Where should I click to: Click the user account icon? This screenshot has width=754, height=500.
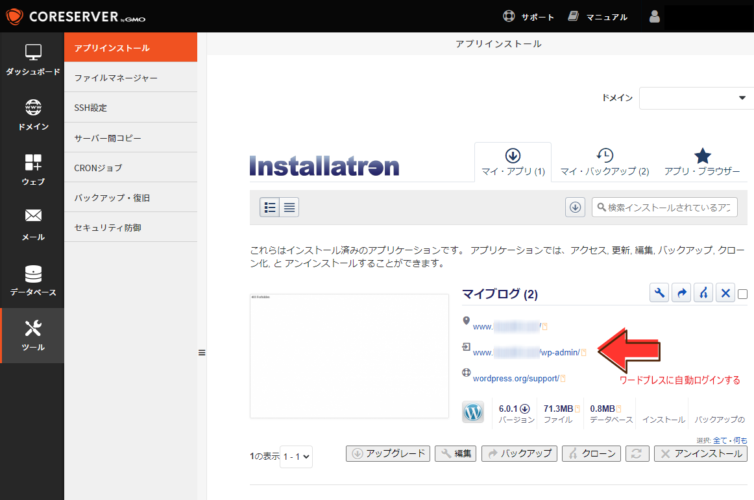[x=654, y=17]
